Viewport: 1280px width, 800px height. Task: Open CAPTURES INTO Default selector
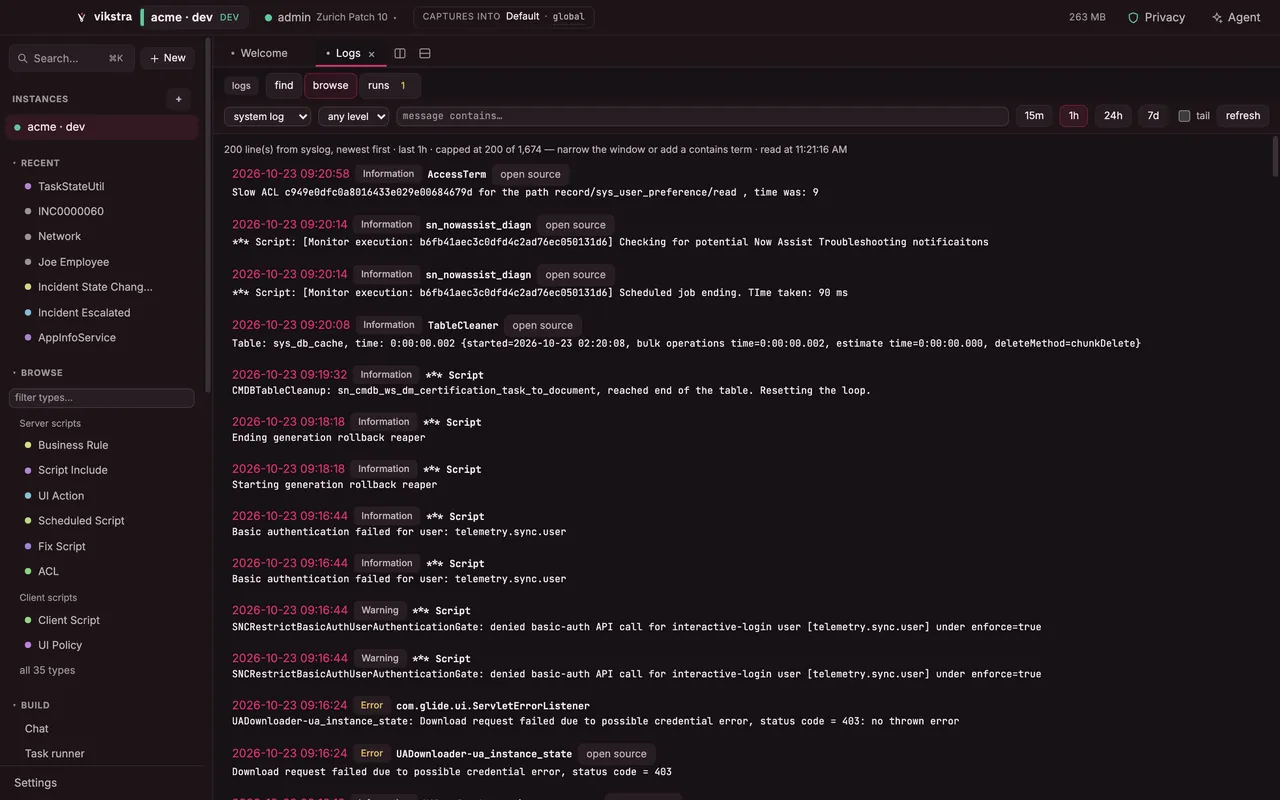(503, 17)
